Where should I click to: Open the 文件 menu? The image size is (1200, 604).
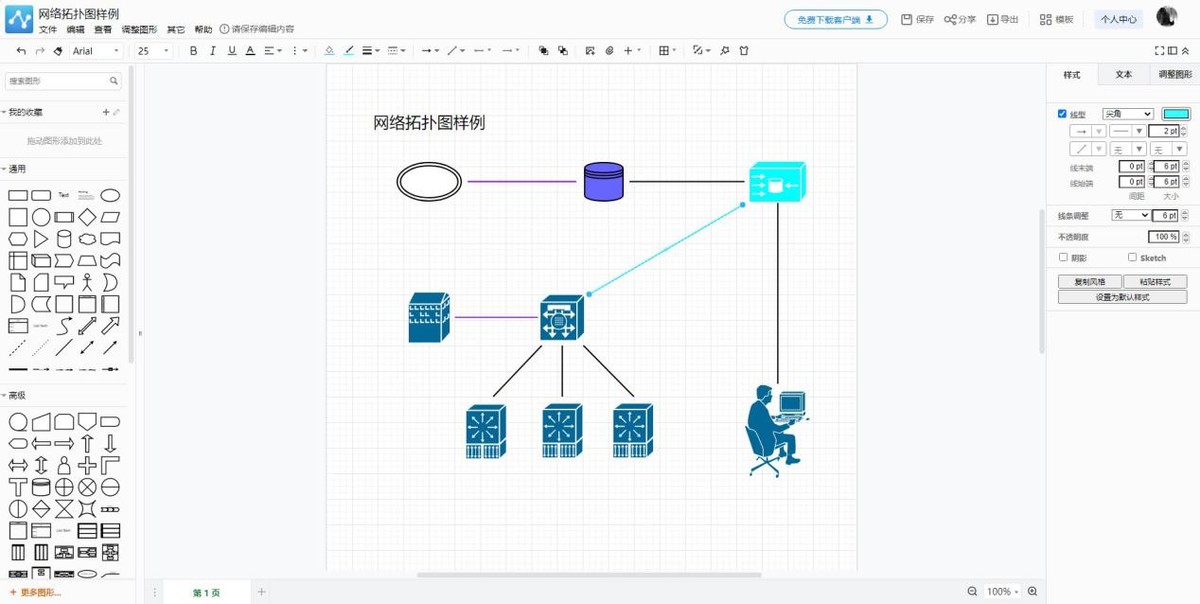point(48,29)
